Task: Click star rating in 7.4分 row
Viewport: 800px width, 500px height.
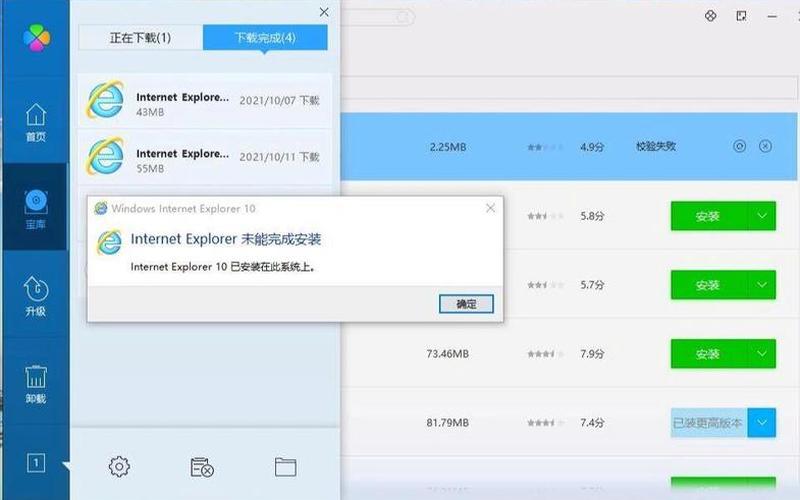Action: [x=545, y=423]
